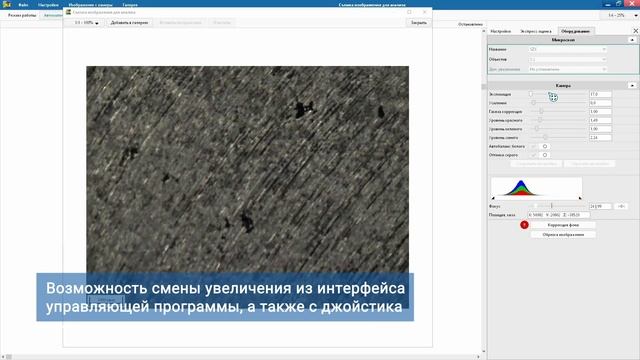Screen dimensions: 640x360
Task: Collapse the Камера section
Action: point(632,85)
